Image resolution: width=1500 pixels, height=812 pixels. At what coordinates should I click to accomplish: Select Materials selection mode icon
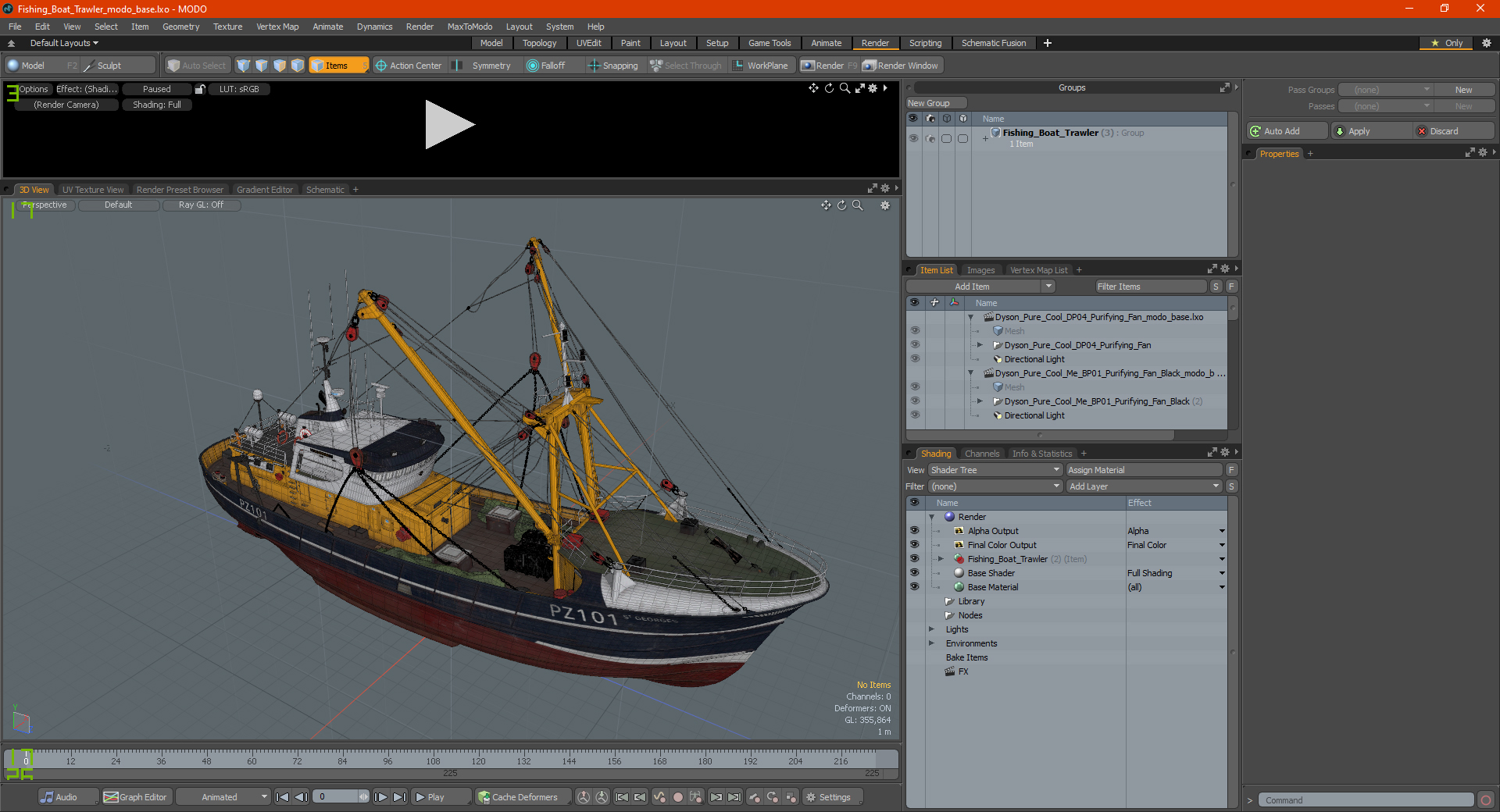click(298, 66)
